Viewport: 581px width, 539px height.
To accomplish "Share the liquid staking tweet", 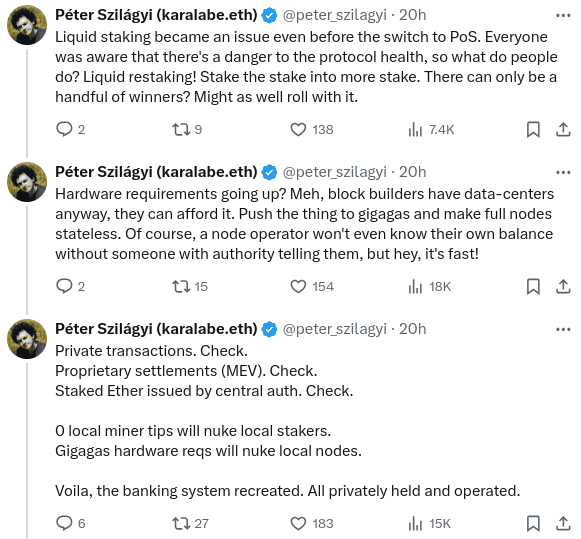I will click(x=563, y=129).
